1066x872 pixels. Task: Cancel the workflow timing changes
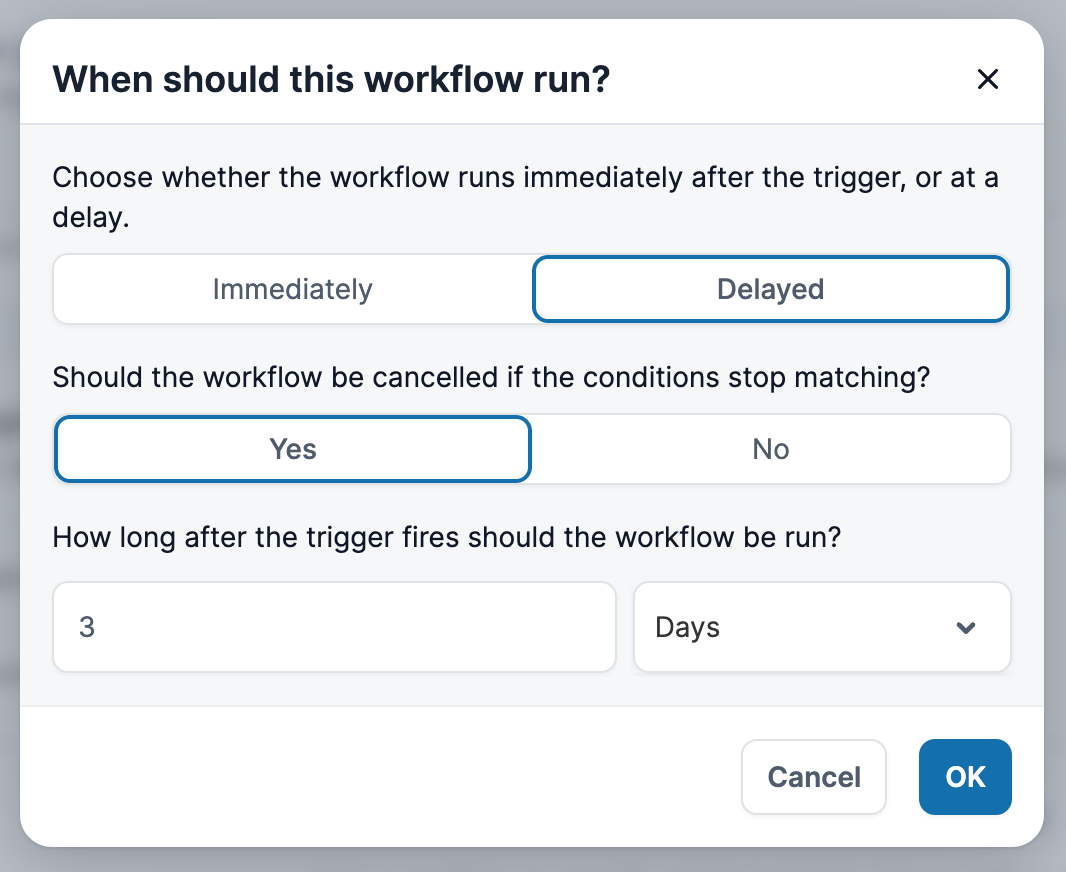[x=814, y=777]
